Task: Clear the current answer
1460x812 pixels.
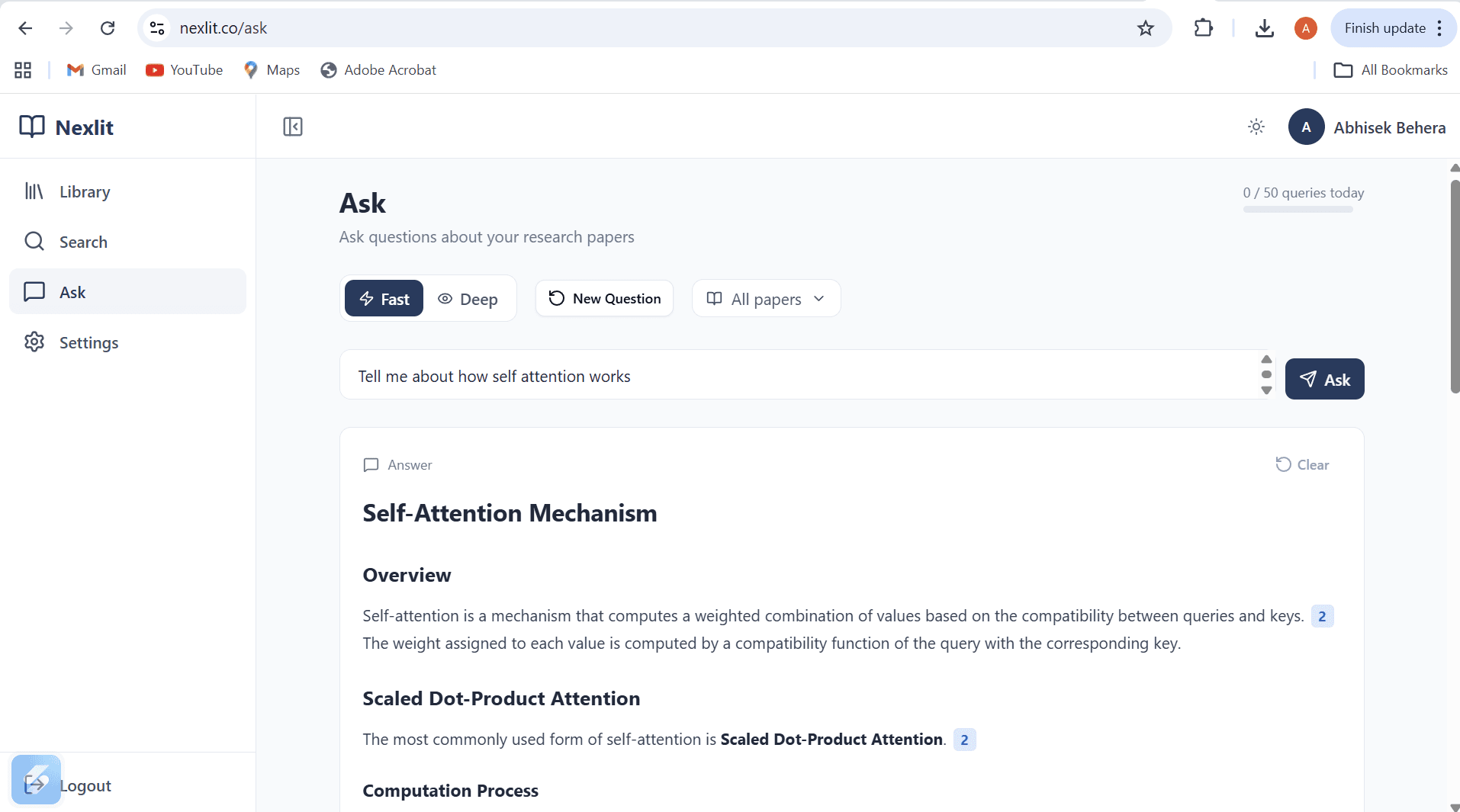Action: tap(1302, 464)
